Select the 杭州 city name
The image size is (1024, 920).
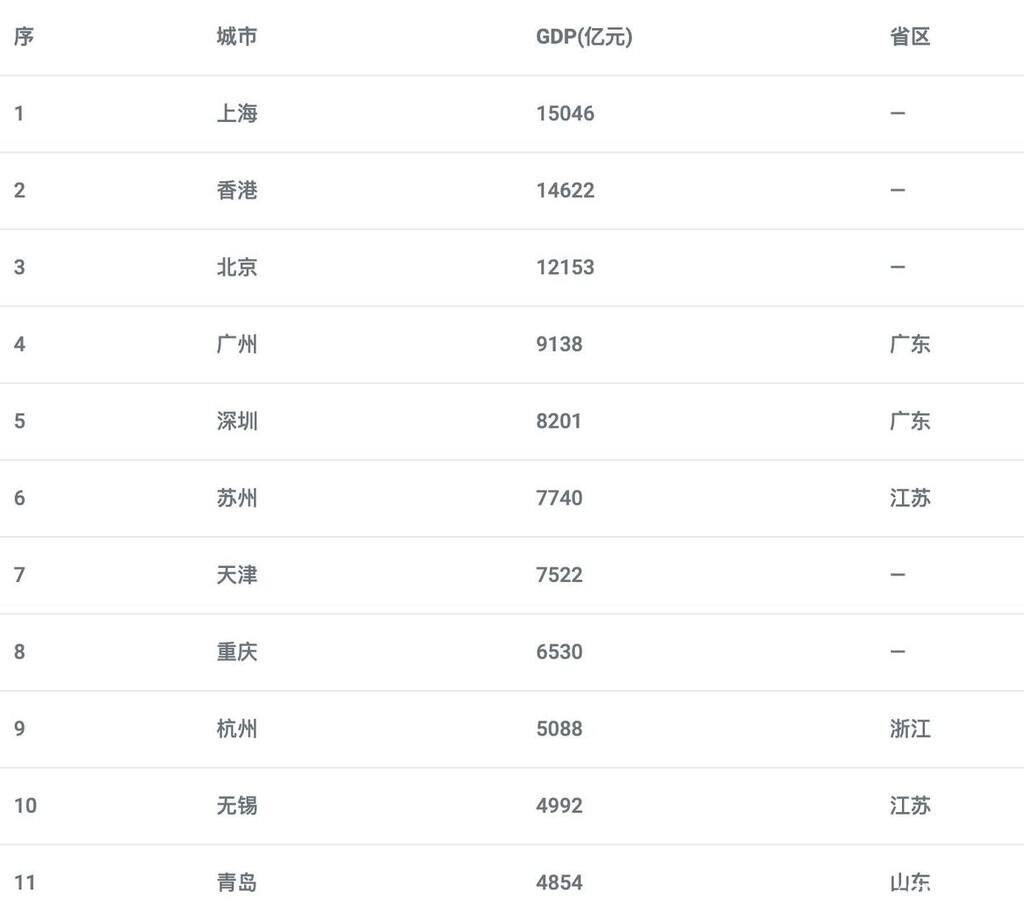pos(236,729)
